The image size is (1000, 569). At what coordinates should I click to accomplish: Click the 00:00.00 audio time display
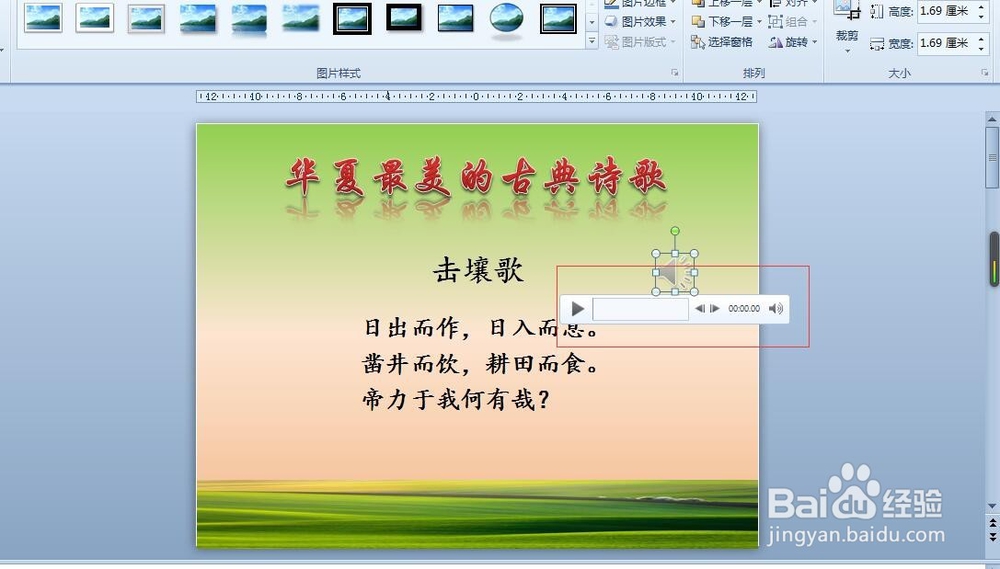pyautogui.click(x=744, y=309)
